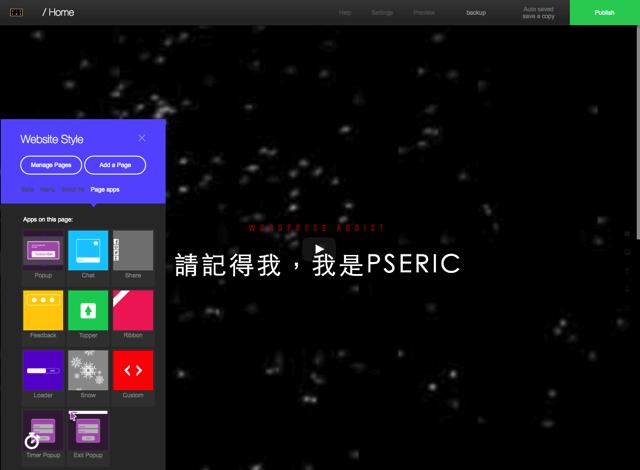Switch to the Page apps tab
Screen dimensions: 640x470
105,189
